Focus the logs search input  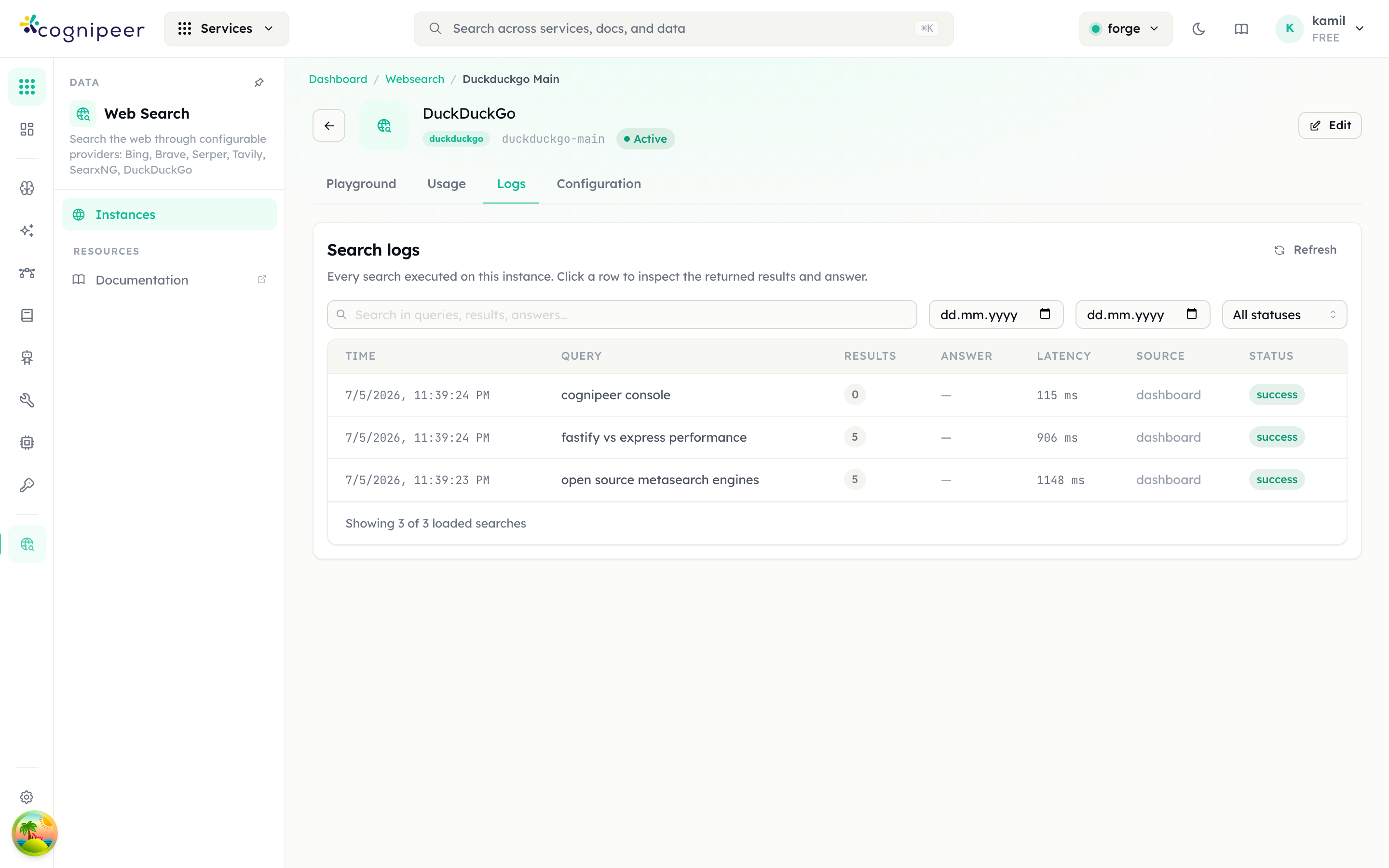pos(622,314)
